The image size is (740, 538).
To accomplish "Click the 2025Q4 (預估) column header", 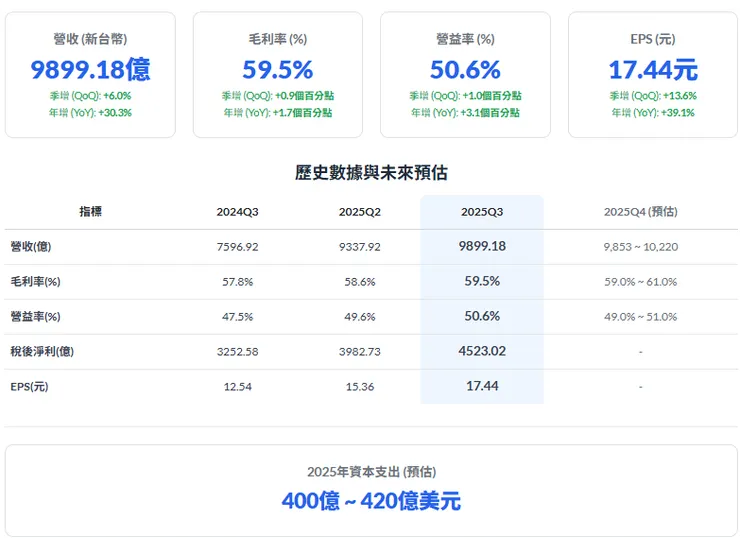I will [x=640, y=212].
